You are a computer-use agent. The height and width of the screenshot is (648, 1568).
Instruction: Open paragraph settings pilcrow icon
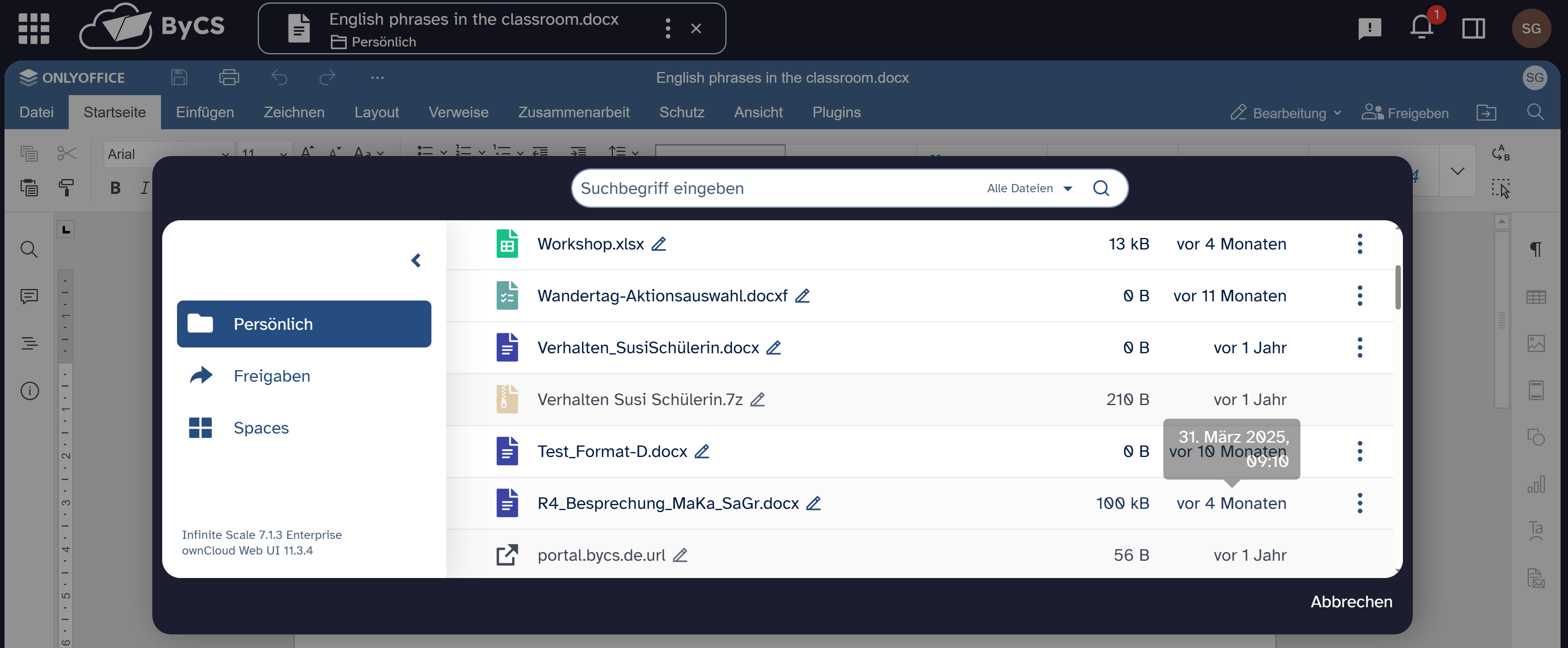[1536, 249]
